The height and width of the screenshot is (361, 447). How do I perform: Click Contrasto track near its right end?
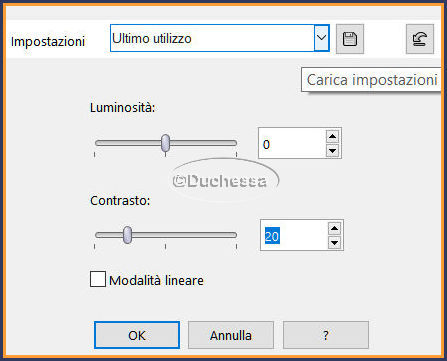(227, 235)
